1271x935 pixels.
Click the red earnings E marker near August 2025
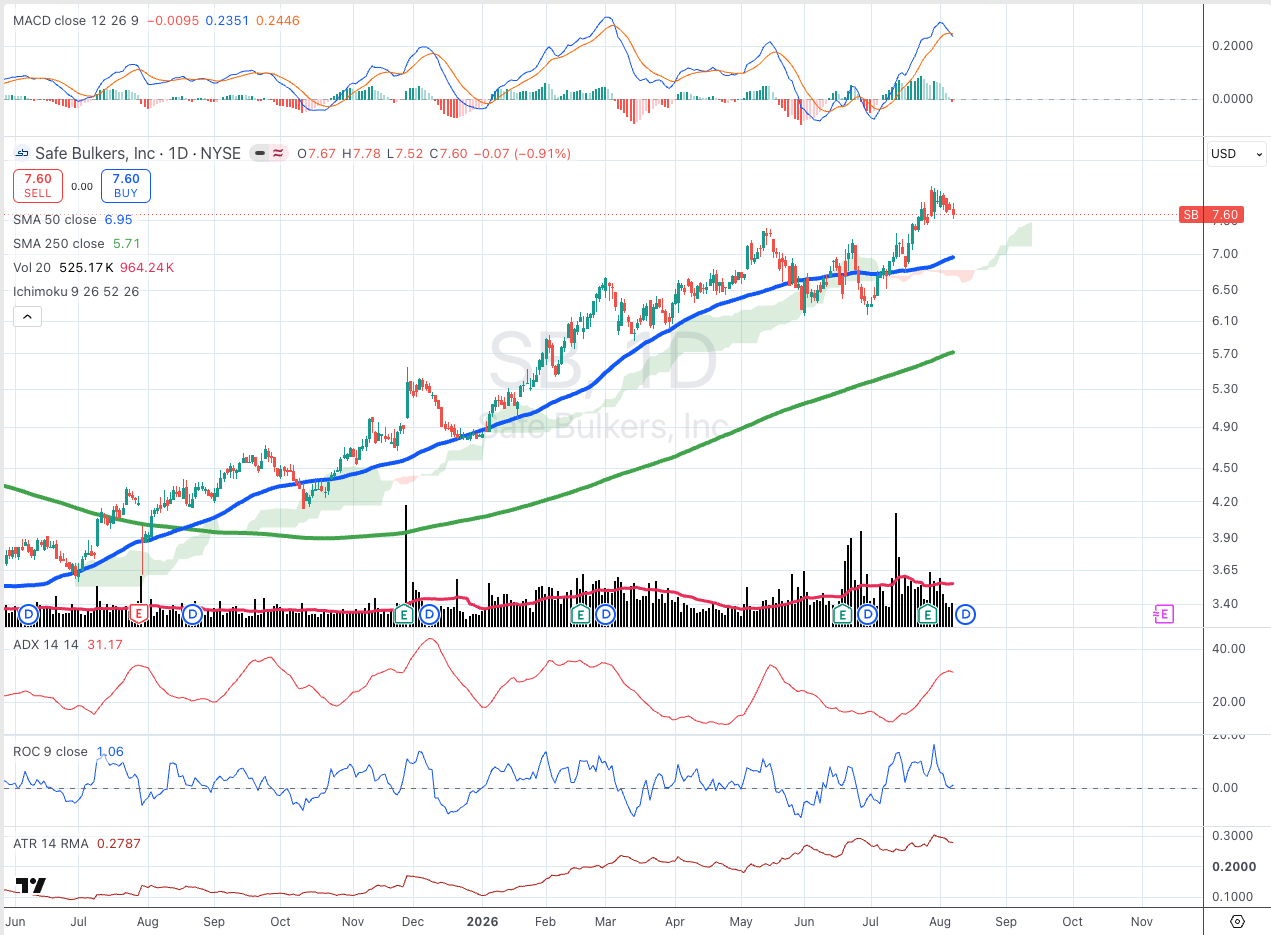[x=140, y=613]
